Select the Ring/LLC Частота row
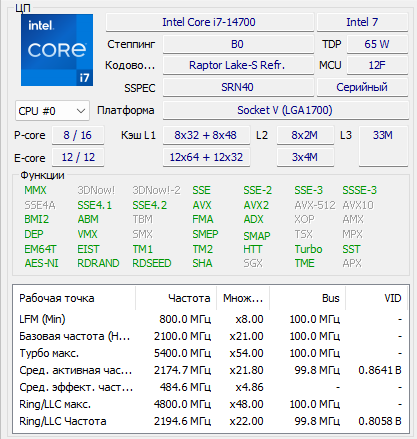417x439 pixels. 211,421
